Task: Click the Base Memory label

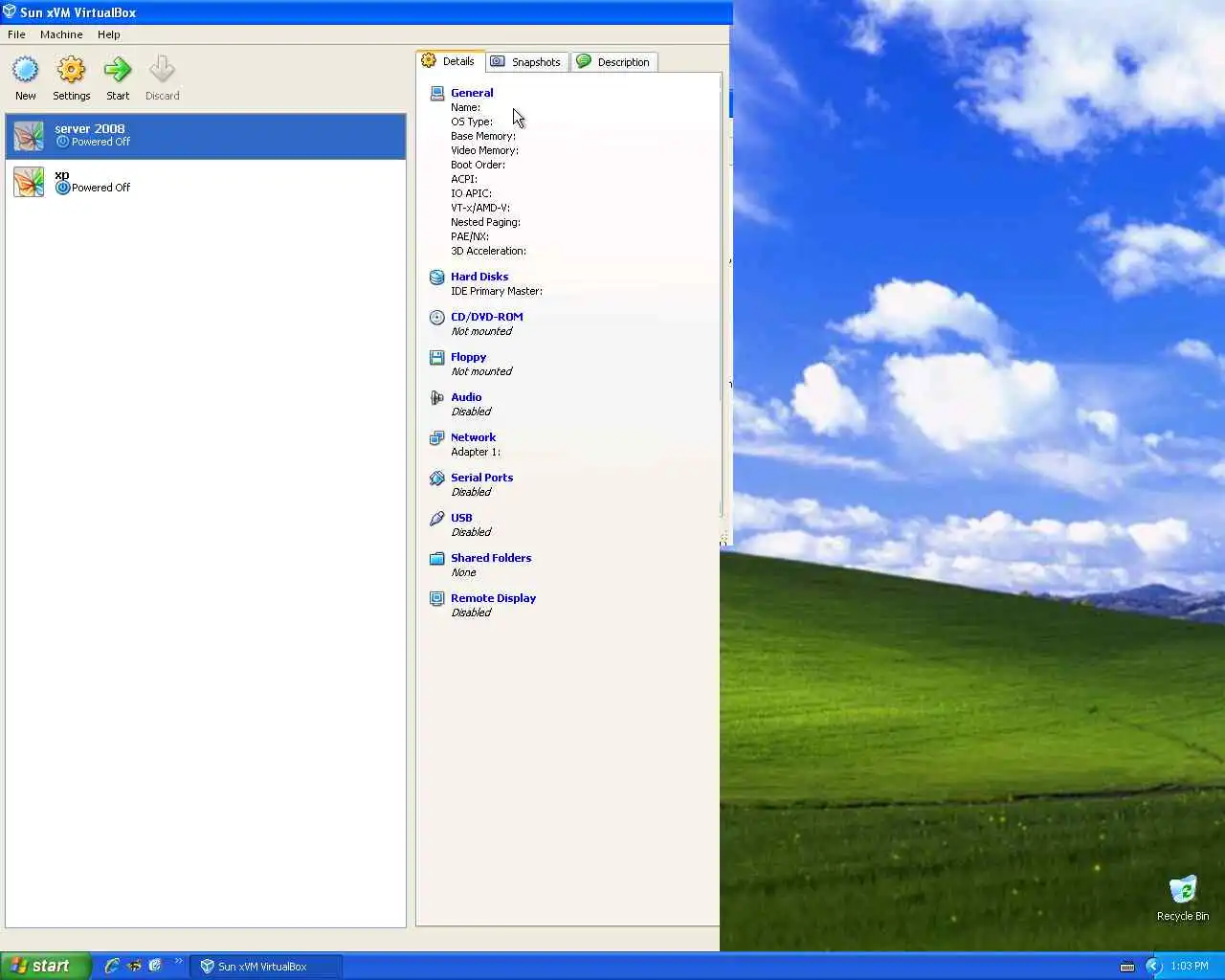Action: click(483, 136)
